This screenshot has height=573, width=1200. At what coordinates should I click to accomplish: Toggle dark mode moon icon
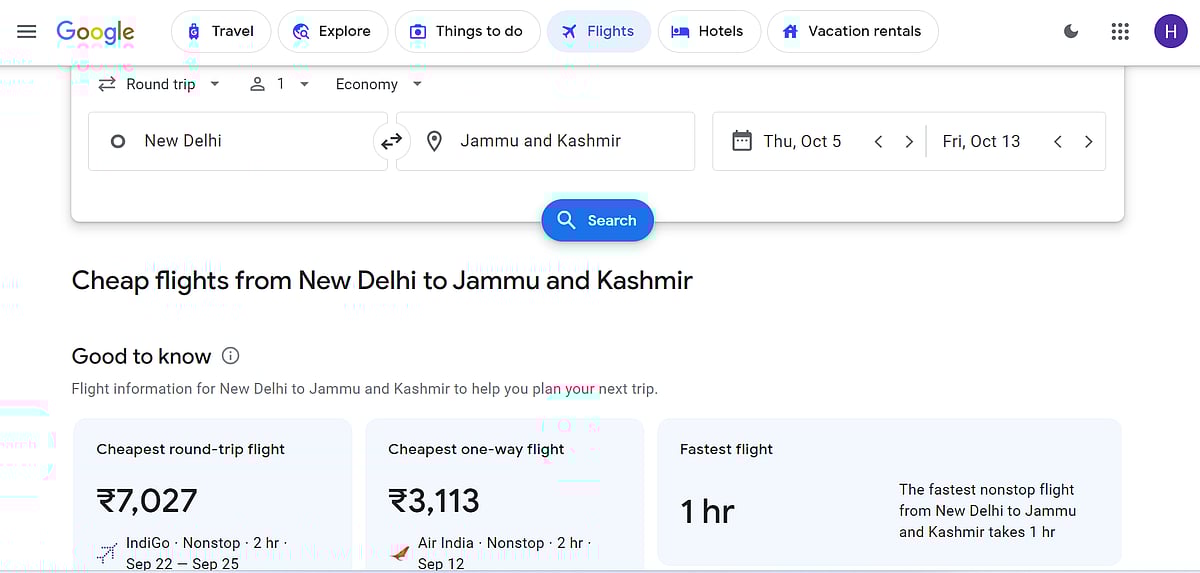click(1071, 31)
